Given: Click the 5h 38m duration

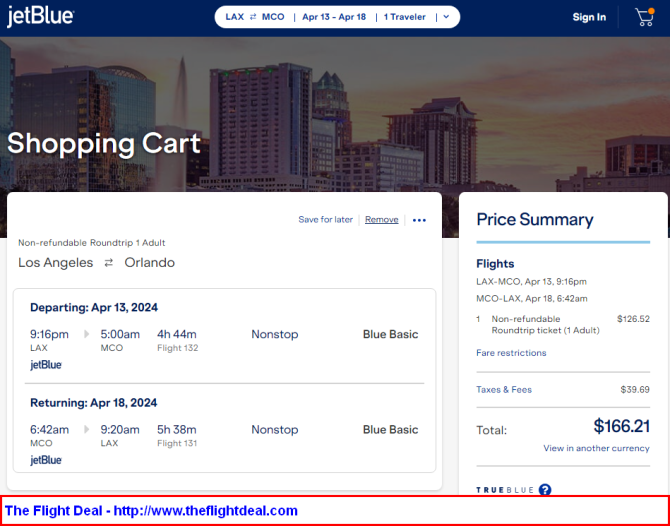Looking at the screenshot, I should (x=177, y=429).
